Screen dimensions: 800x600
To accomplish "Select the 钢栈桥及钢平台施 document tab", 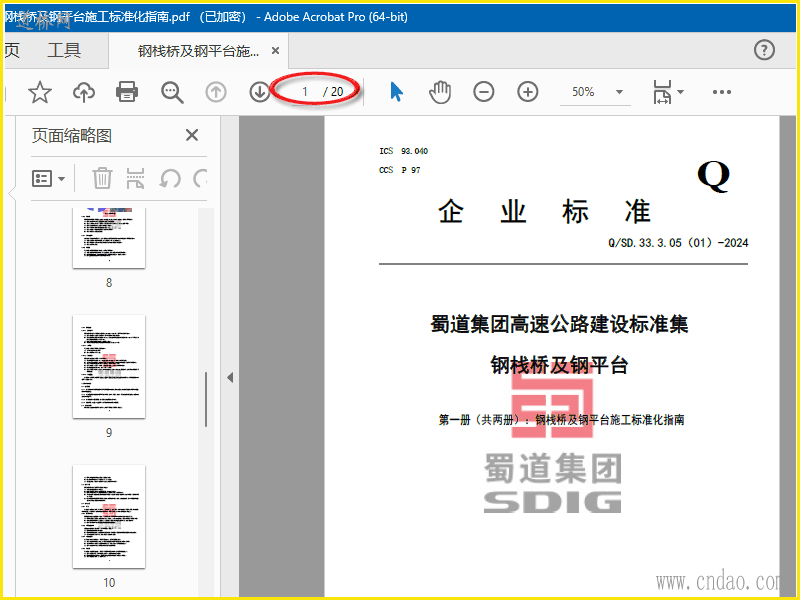I will pyautogui.click(x=198, y=51).
